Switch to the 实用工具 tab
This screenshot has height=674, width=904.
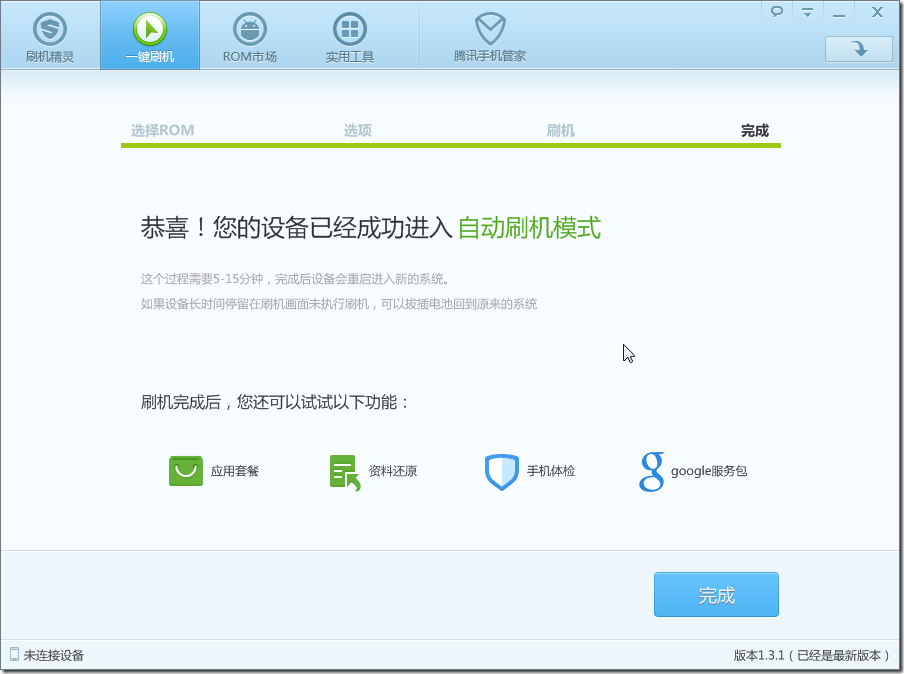349,36
